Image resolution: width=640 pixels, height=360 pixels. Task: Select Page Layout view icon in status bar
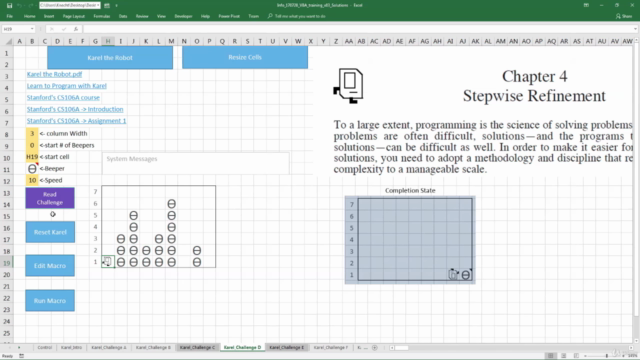(x=564, y=356)
